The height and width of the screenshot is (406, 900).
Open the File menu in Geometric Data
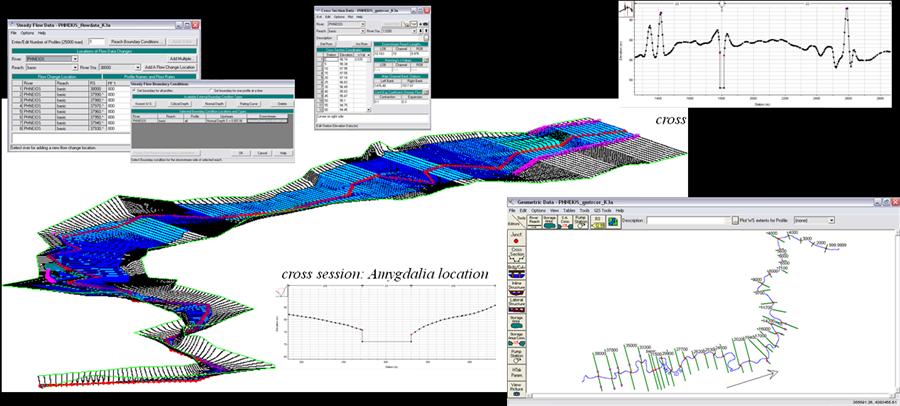click(511, 210)
